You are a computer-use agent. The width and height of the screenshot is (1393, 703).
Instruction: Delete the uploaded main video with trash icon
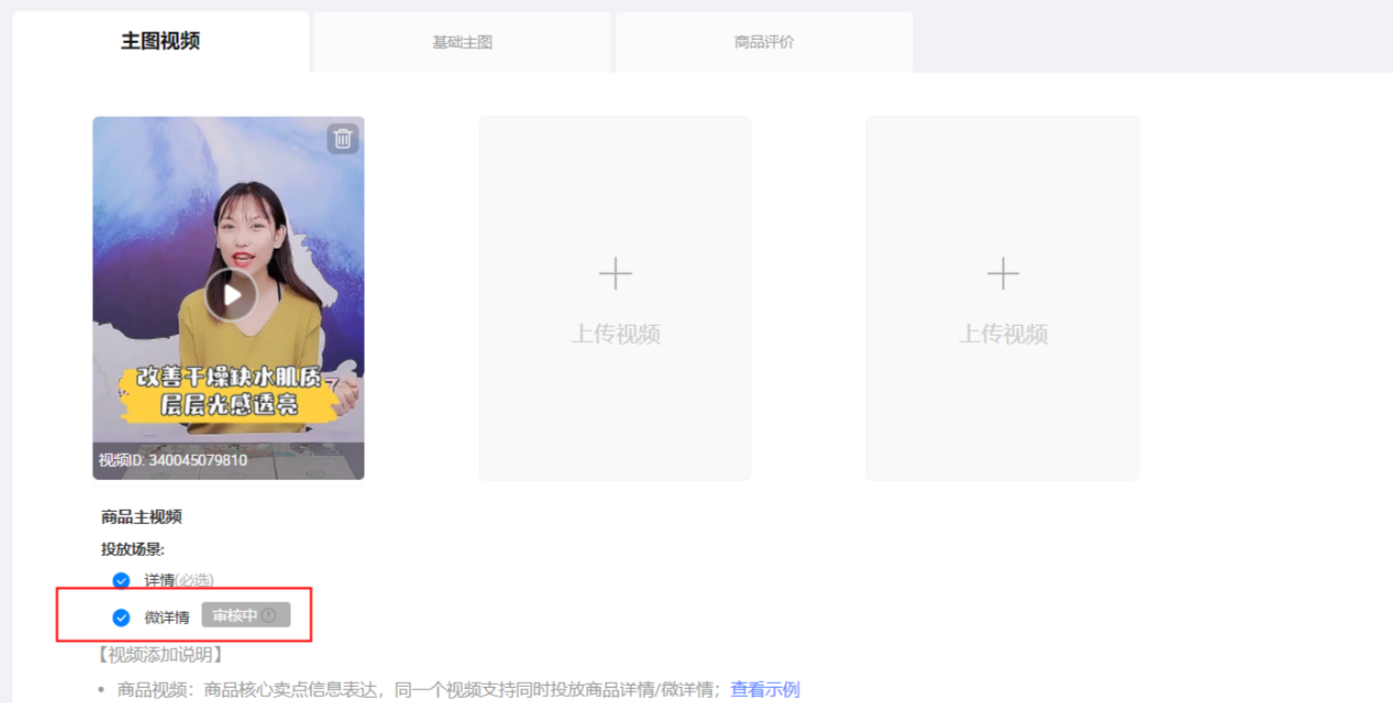(342, 138)
